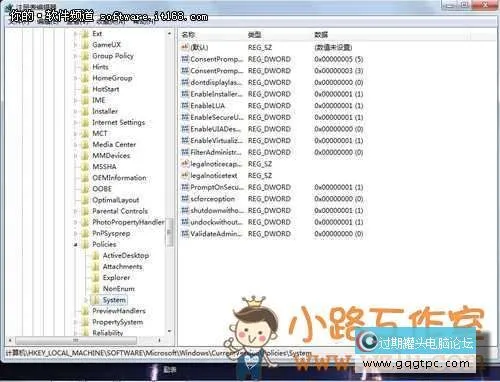Click the PromptOnSecu... value icon
500x382 pixels.
(185, 187)
